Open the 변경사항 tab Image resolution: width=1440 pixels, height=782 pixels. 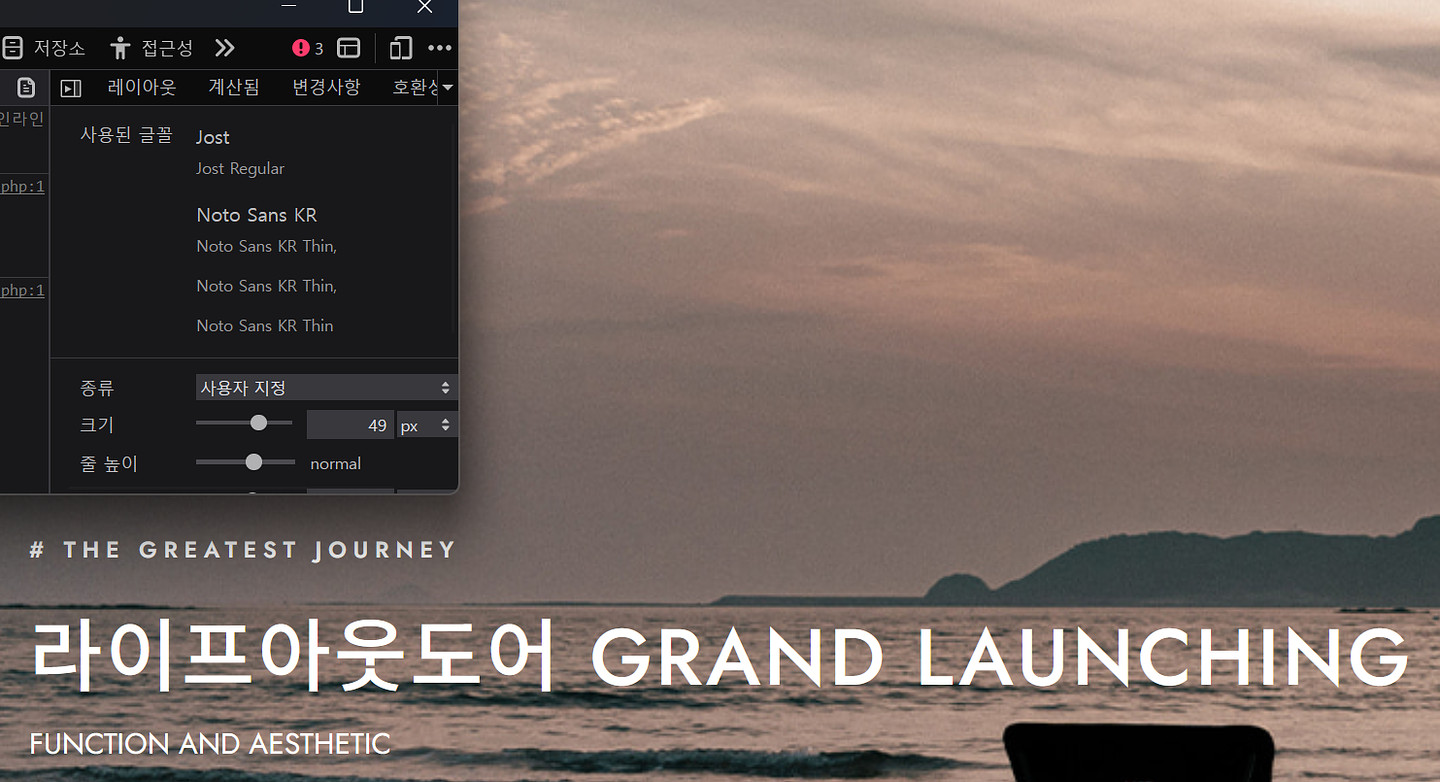click(x=326, y=88)
